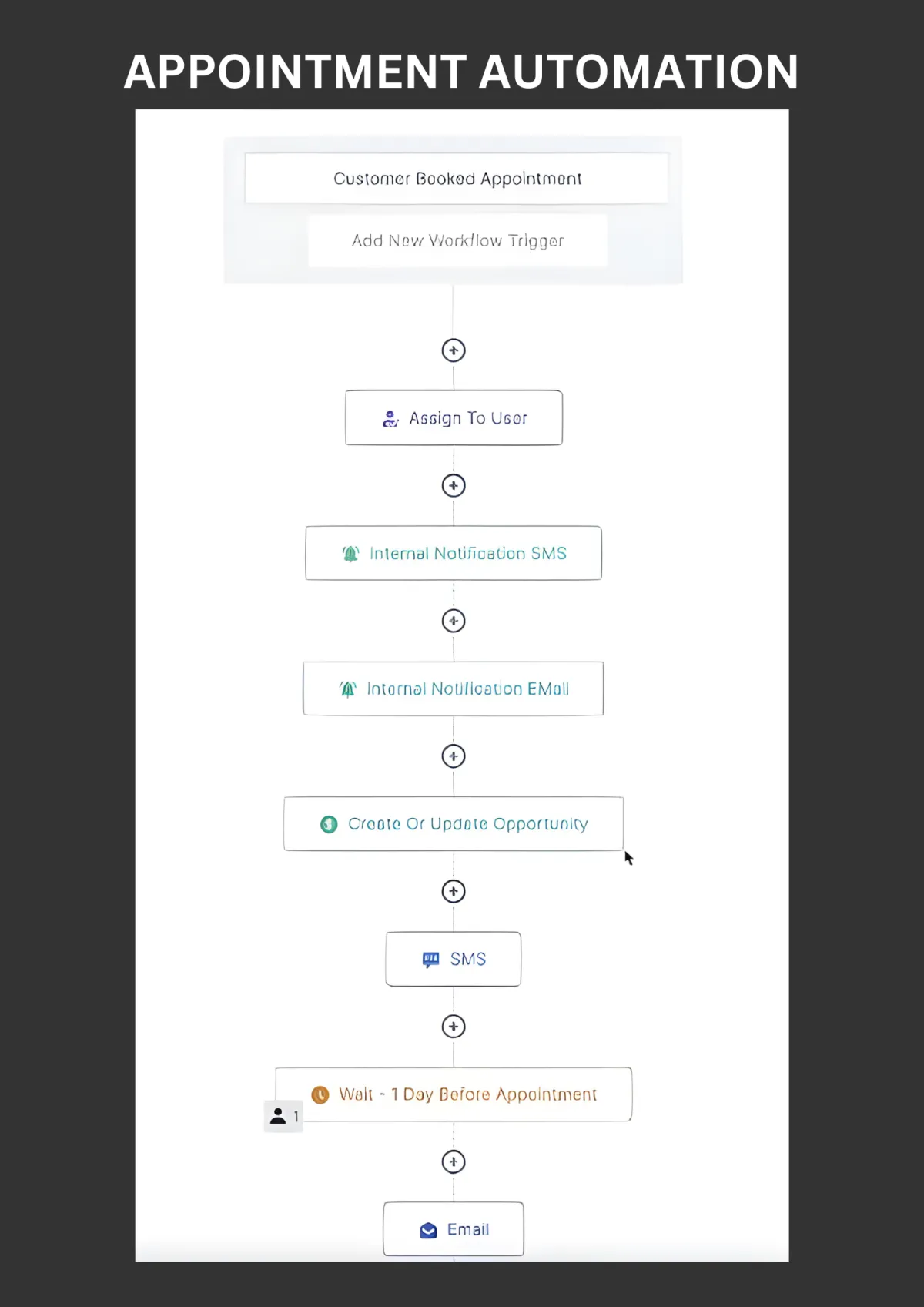The height and width of the screenshot is (1307, 924).
Task: Add step using plus above the SMS action
Action: 454,892
